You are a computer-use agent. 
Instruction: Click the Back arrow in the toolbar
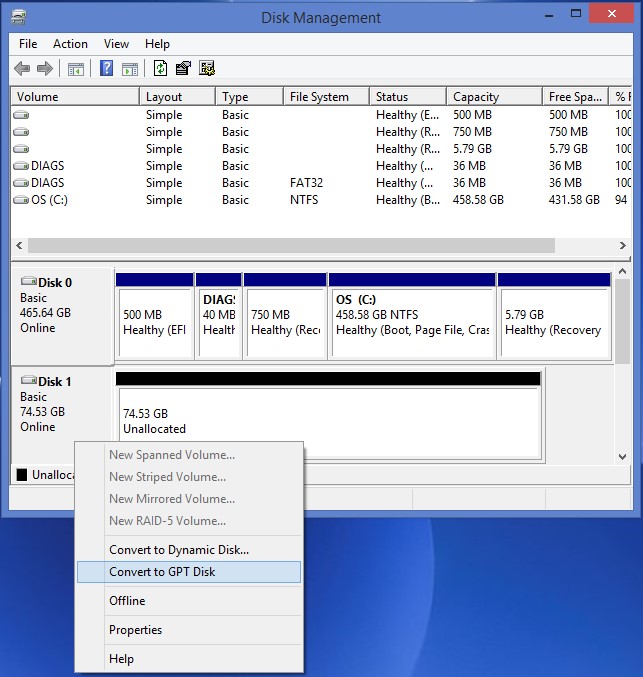pyautogui.click(x=22, y=68)
